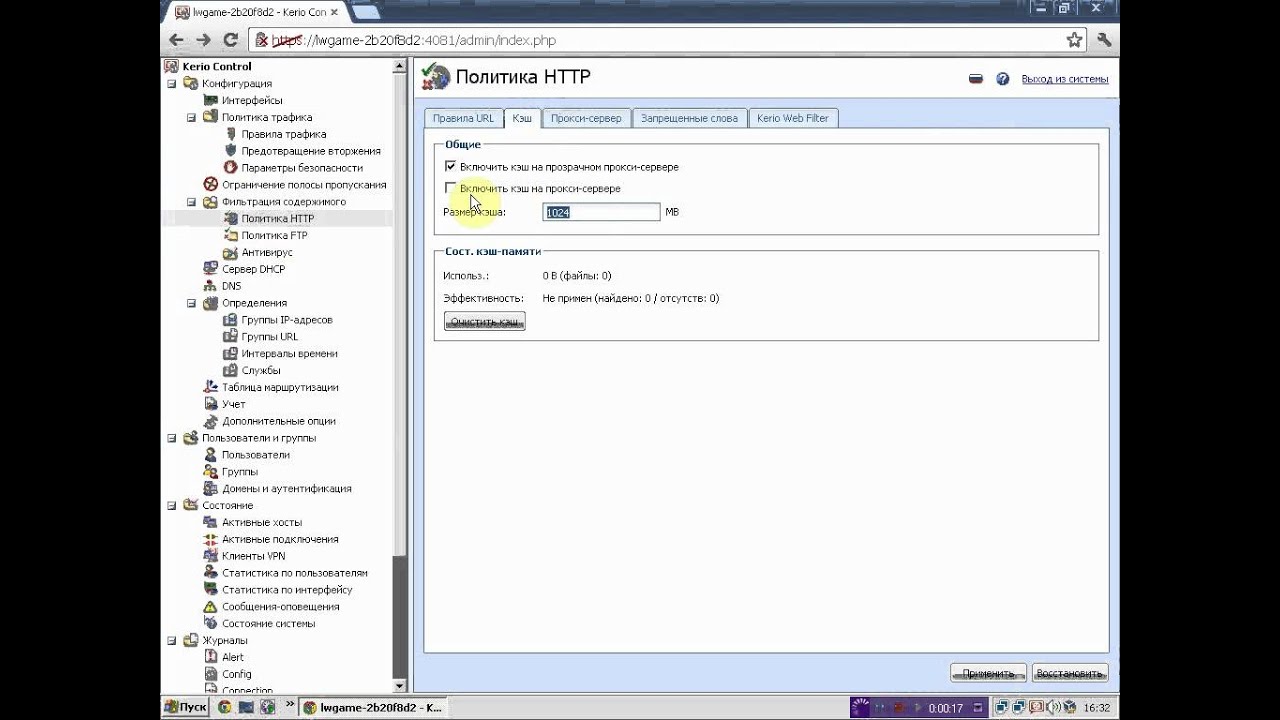This screenshot has width=1280, height=720.
Task: Click the browser back arrow
Action: coord(177,40)
